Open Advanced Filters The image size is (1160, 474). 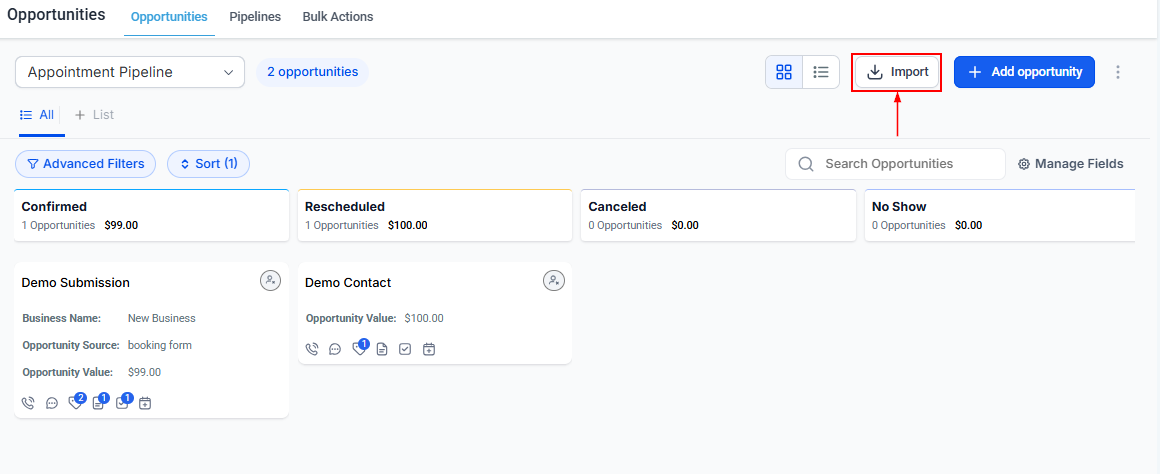pos(85,164)
